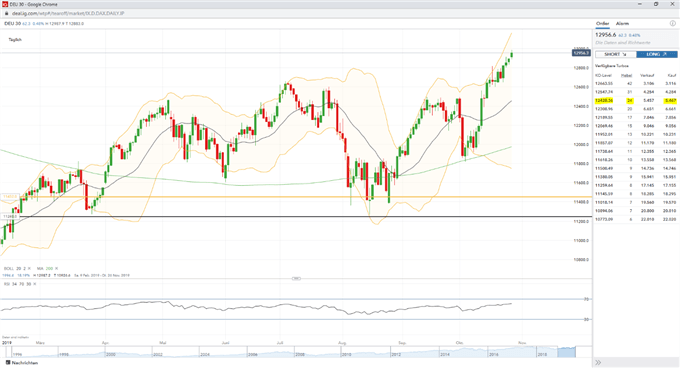Remove the BOLL indicator with its X
Screen dimensions: 680x368
coord(29,269)
